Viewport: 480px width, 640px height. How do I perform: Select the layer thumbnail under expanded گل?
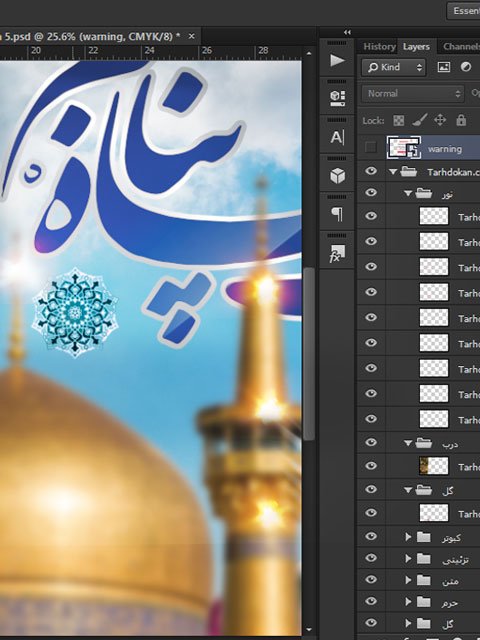pyautogui.click(x=433, y=513)
